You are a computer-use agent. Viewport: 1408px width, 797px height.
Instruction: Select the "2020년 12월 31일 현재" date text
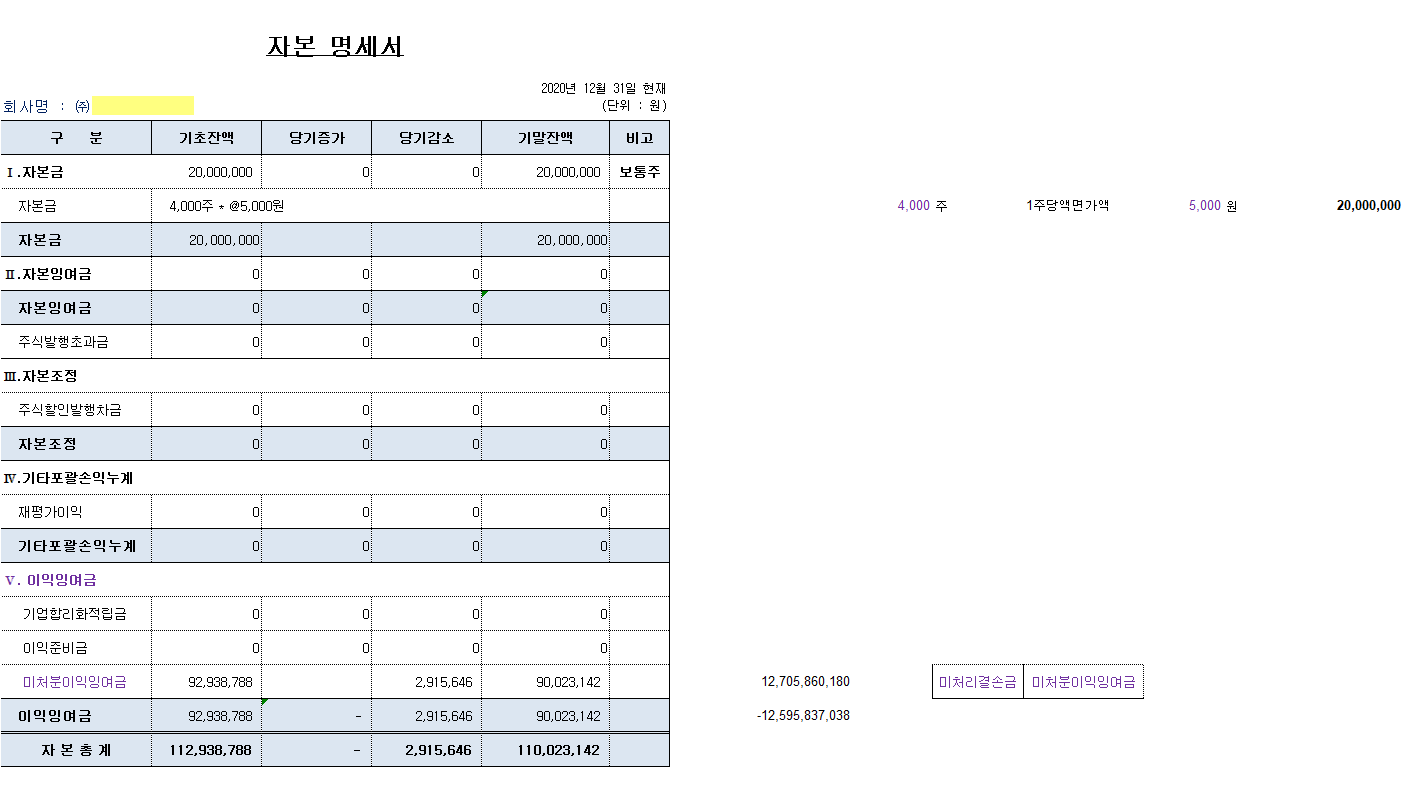pos(603,89)
